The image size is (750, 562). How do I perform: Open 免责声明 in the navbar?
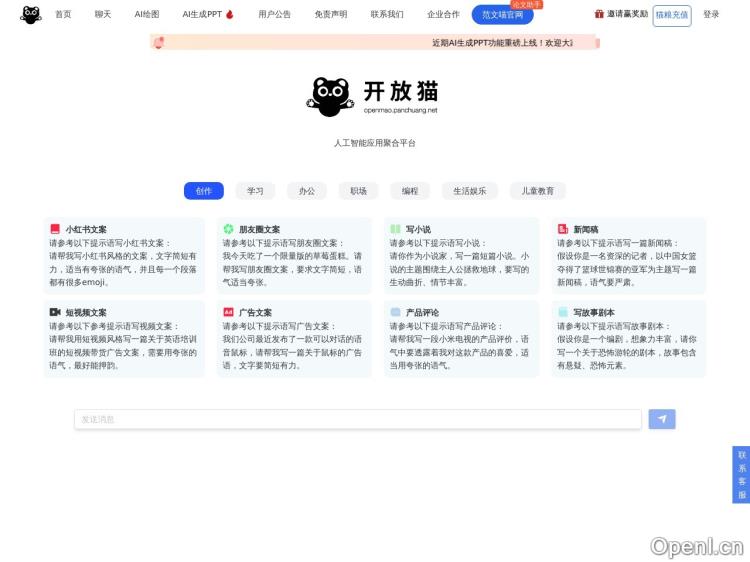point(331,14)
